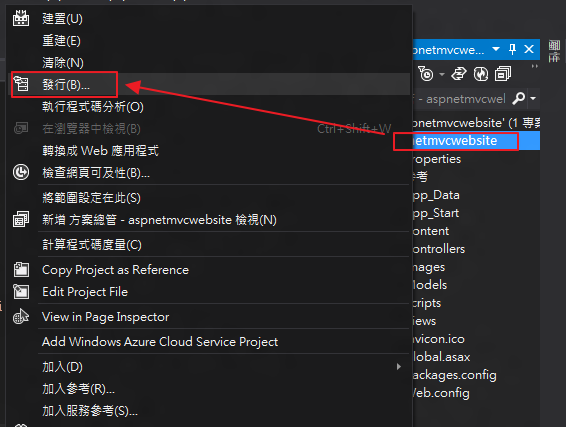566x427 pixels.
Task: Toggle the pin auto-hide icon on Solution Explorer
Action: coord(512,49)
